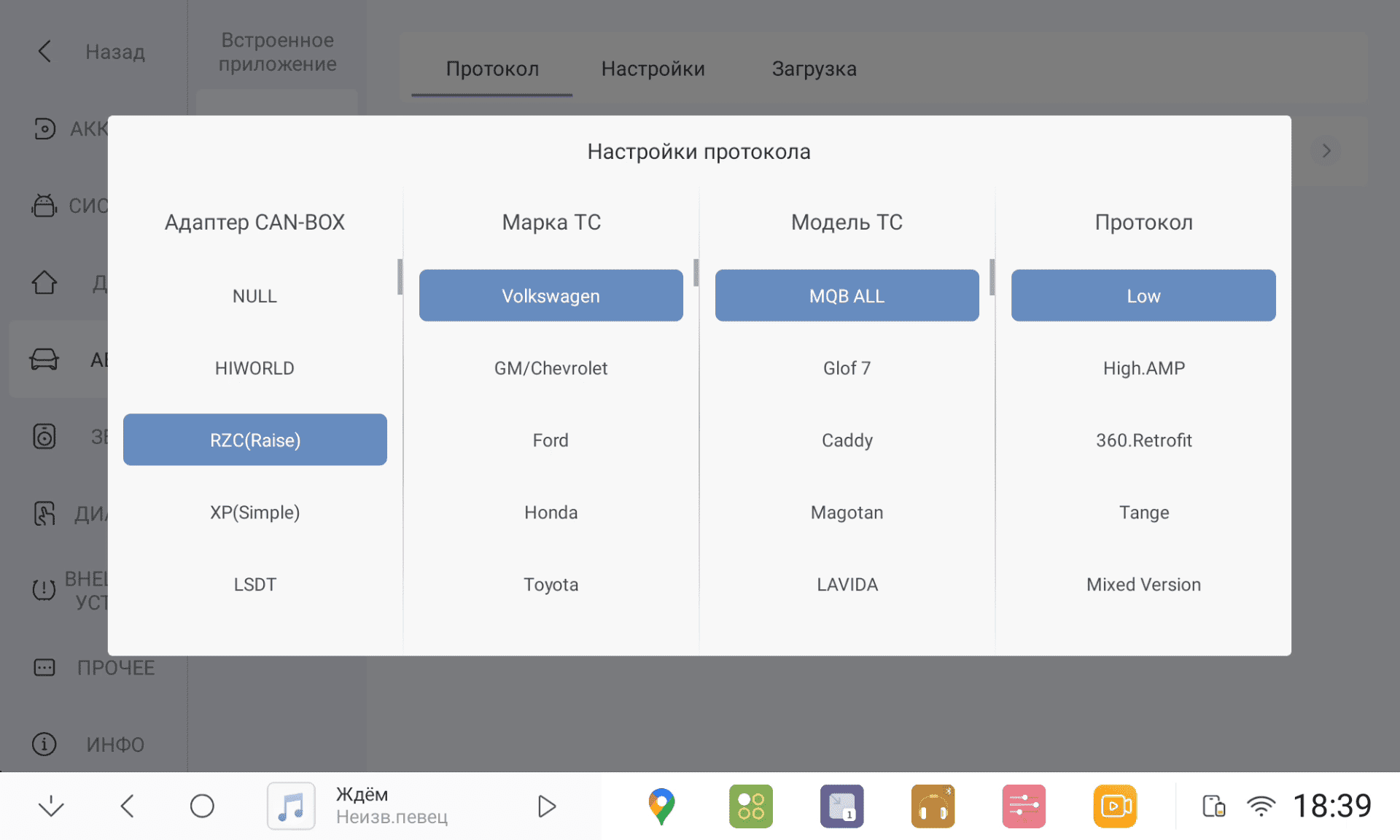
Task: Select RZC(Raise) adapter
Action: [254, 440]
